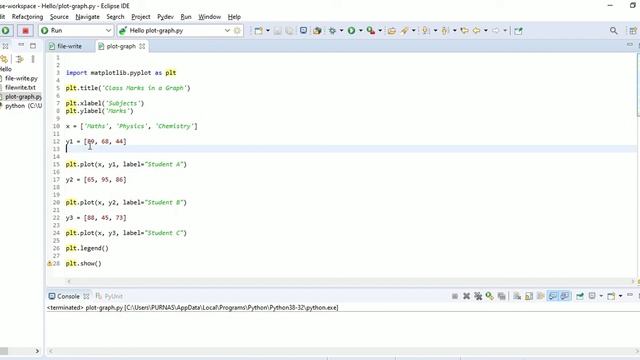Select file-write.py in the project explorer
The image size is (640, 360).
tap(21, 78)
